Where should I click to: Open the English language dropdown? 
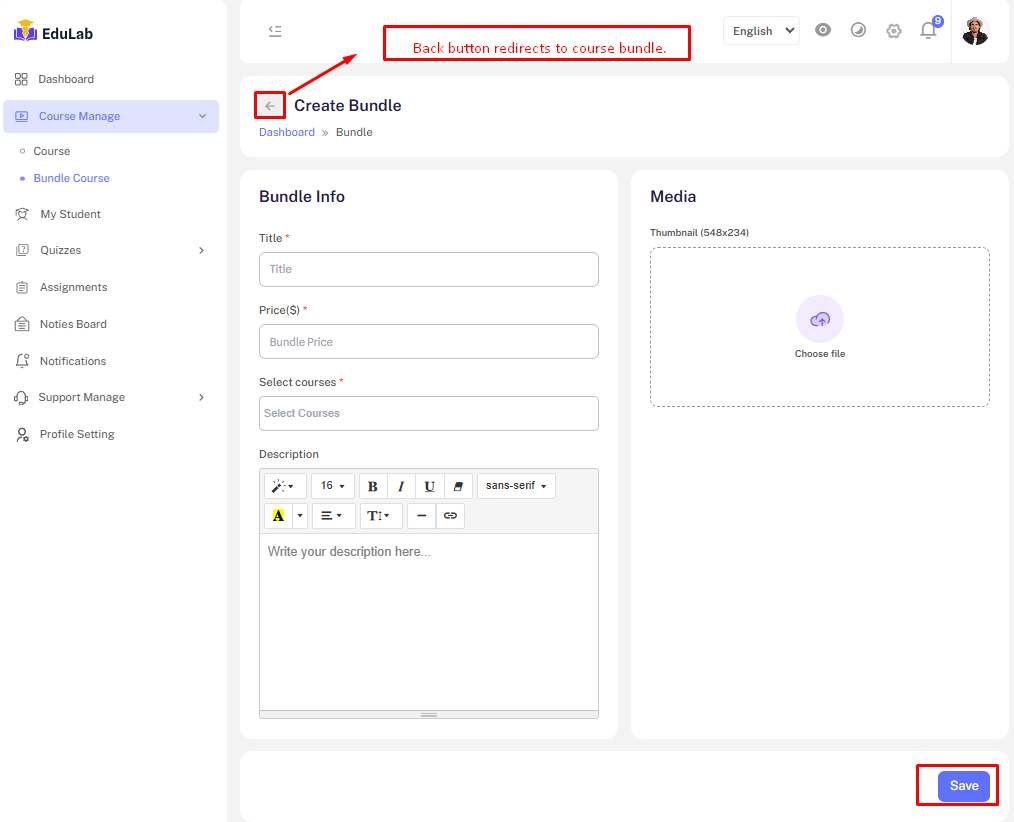tap(761, 31)
